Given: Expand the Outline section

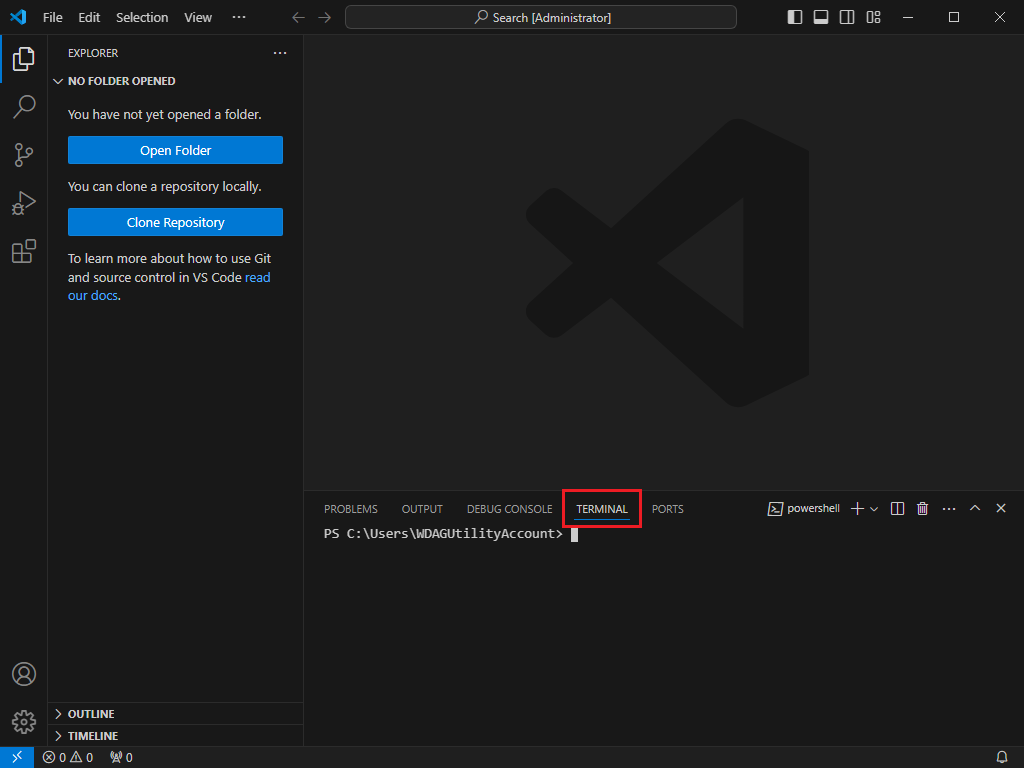Looking at the screenshot, I should click(x=91, y=714).
